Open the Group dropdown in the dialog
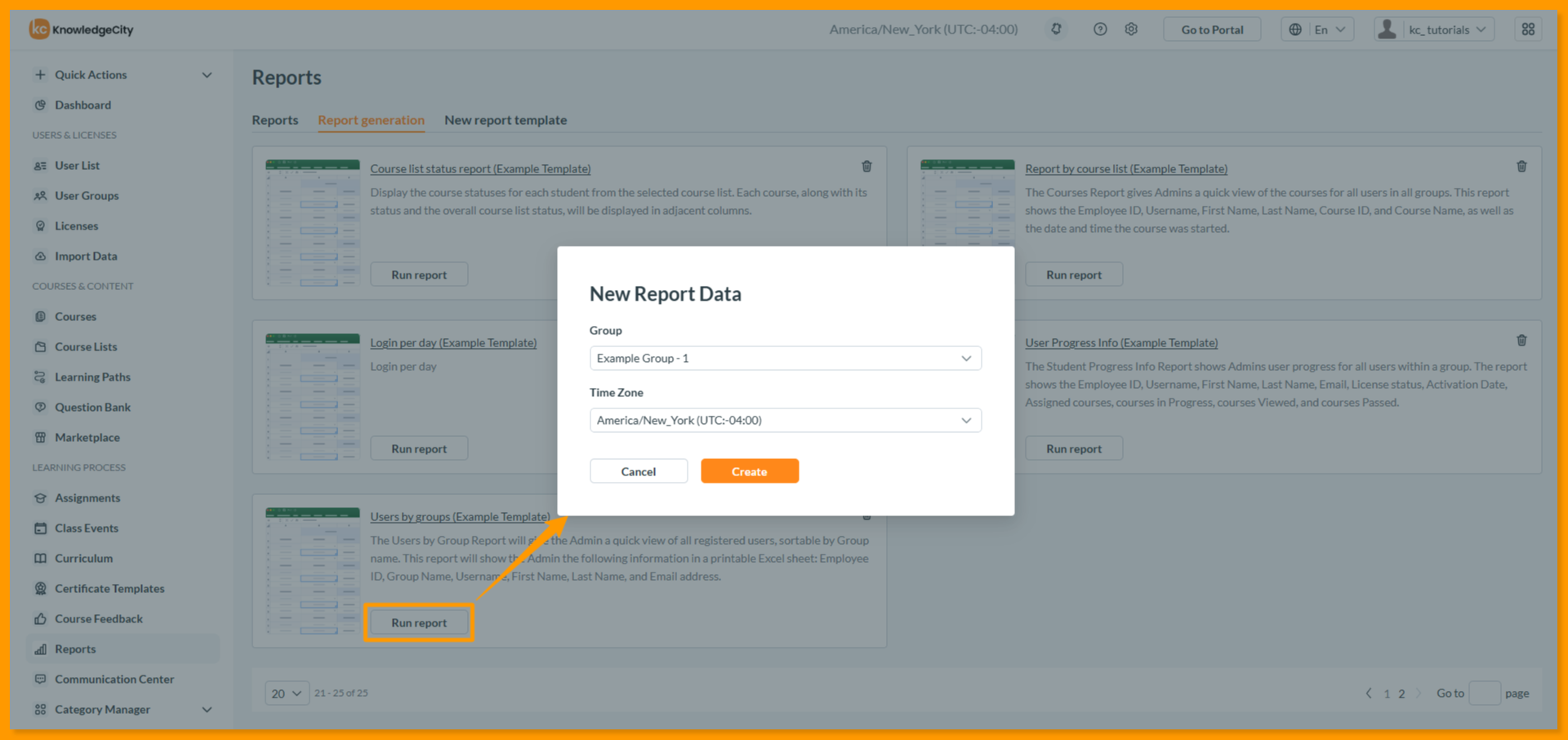Image resolution: width=1568 pixels, height=740 pixels. click(785, 358)
